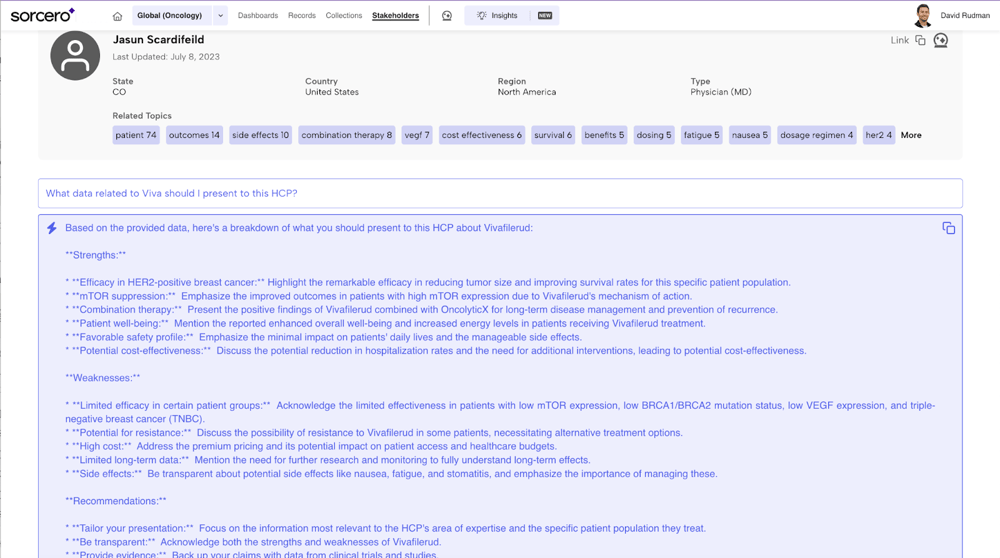Click the 'Potential for resistance' bullet line
The width and height of the screenshot is (1000, 558).
(x=374, y=433)
